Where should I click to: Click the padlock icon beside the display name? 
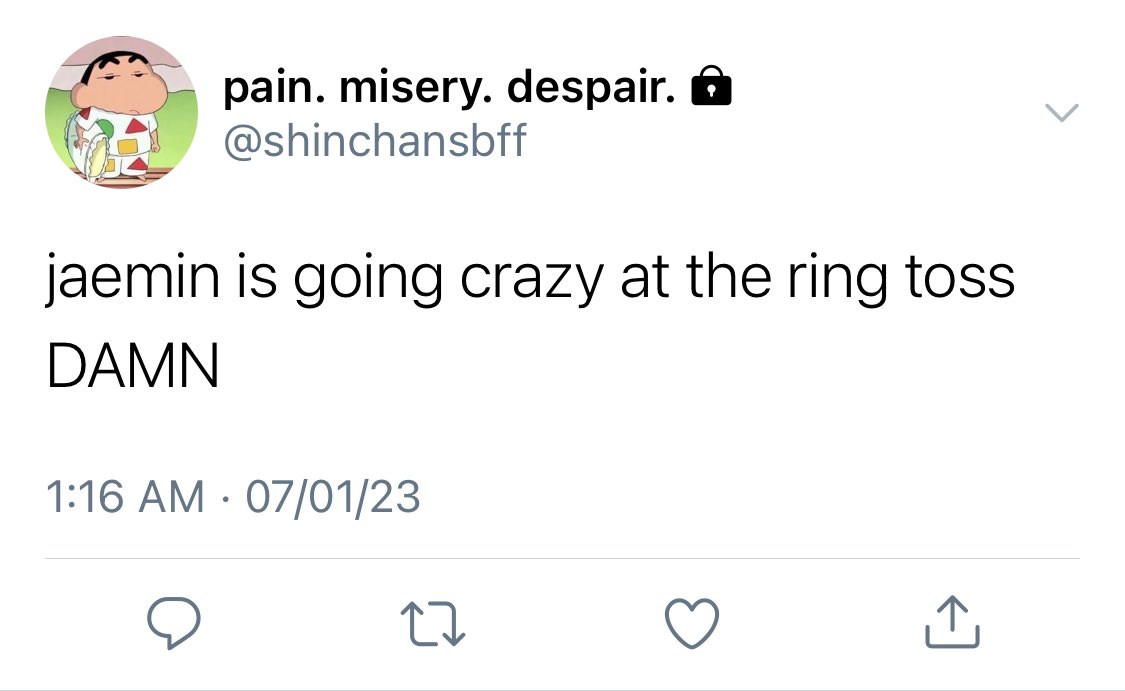click(x=711, y=86)
